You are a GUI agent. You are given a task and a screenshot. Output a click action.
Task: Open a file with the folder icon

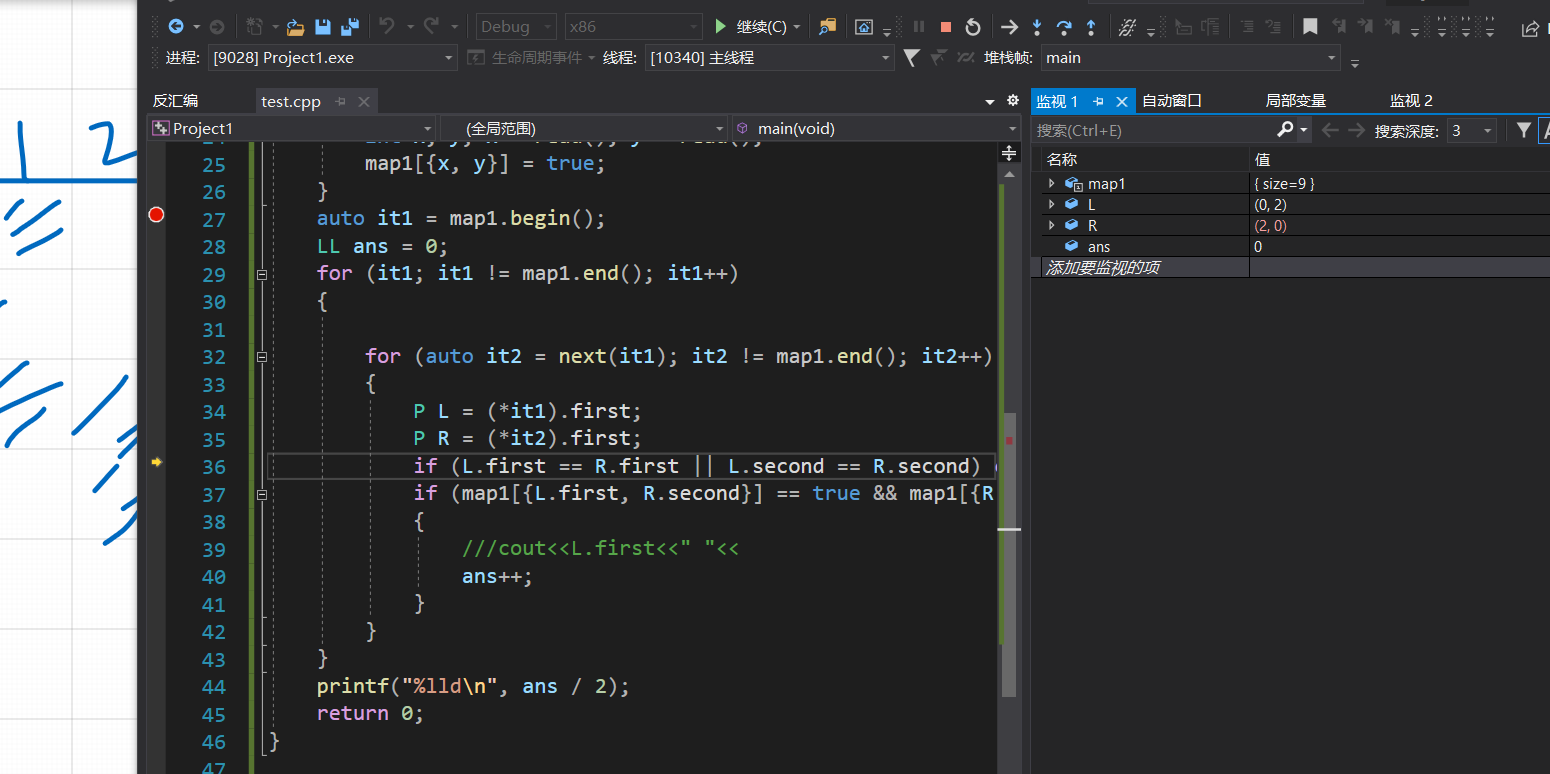click(295, 27)
